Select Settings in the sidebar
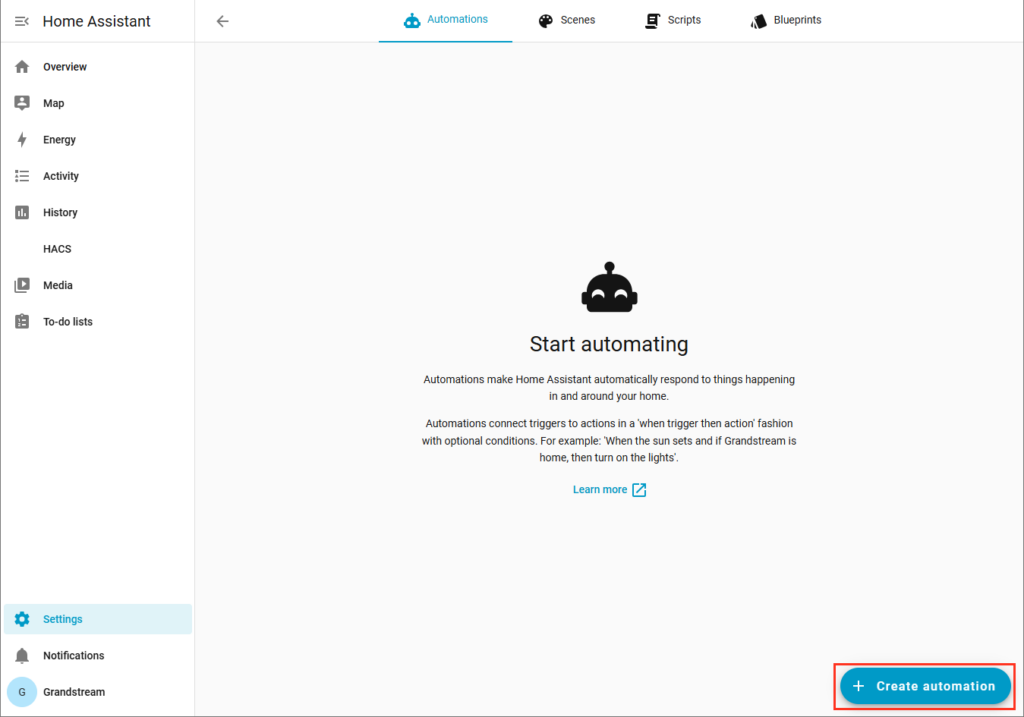The height and width of the screenshot is (717, 1024). 98,619
